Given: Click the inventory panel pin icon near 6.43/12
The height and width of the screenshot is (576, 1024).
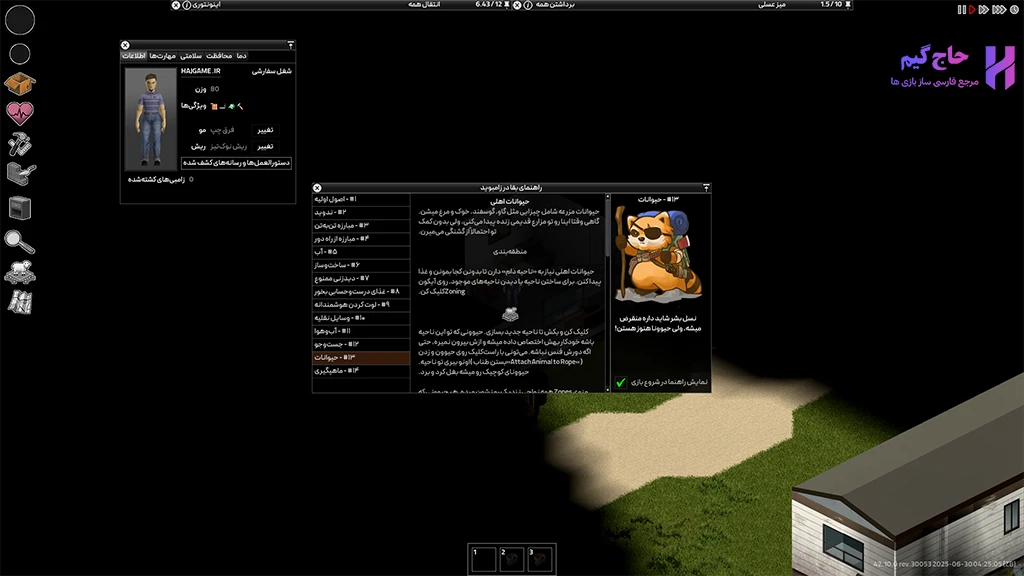Looking at the screenshot, I should (x=507, y=5).
